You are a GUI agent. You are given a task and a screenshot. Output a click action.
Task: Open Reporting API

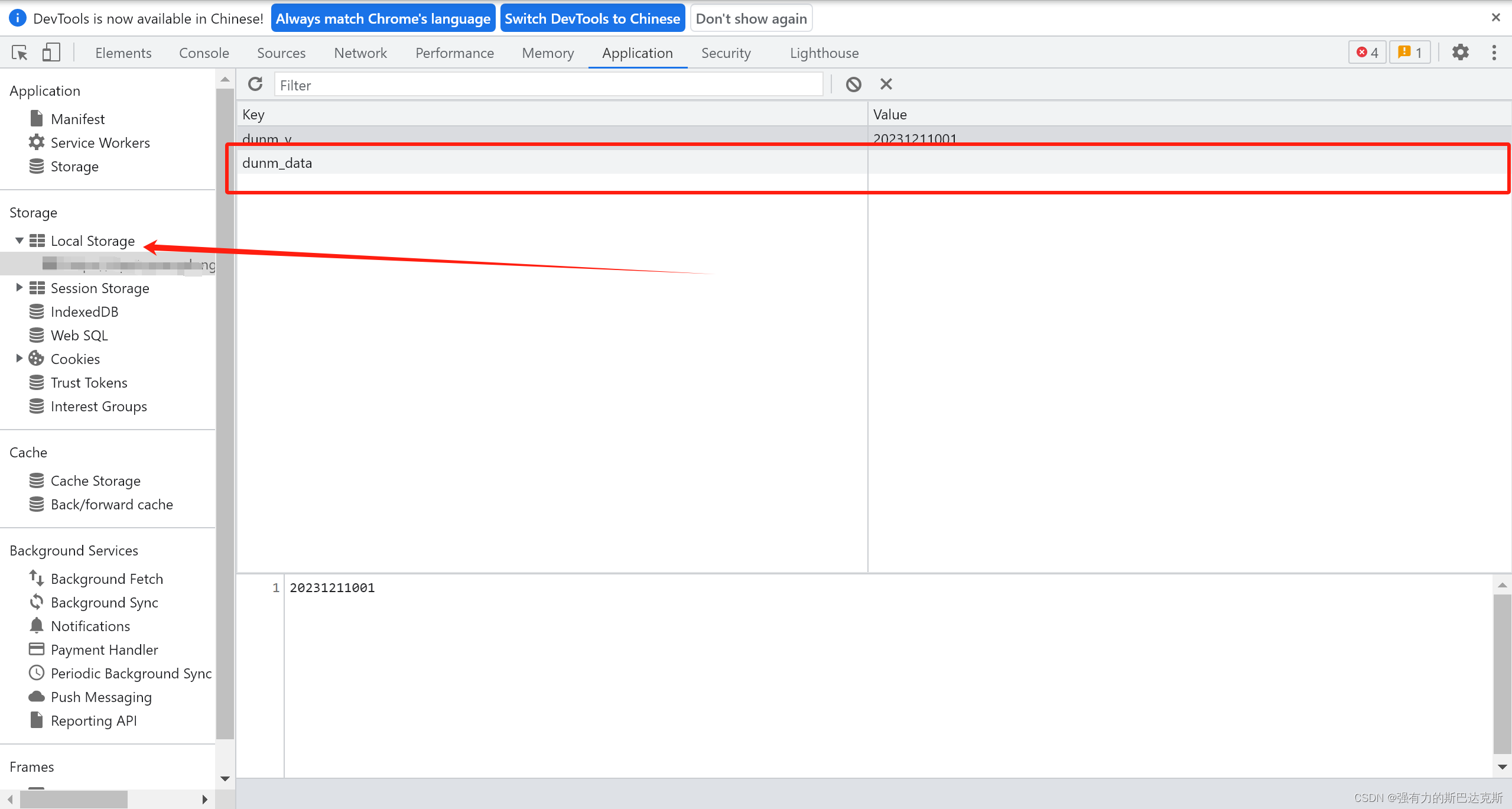[x=93, y=720]
